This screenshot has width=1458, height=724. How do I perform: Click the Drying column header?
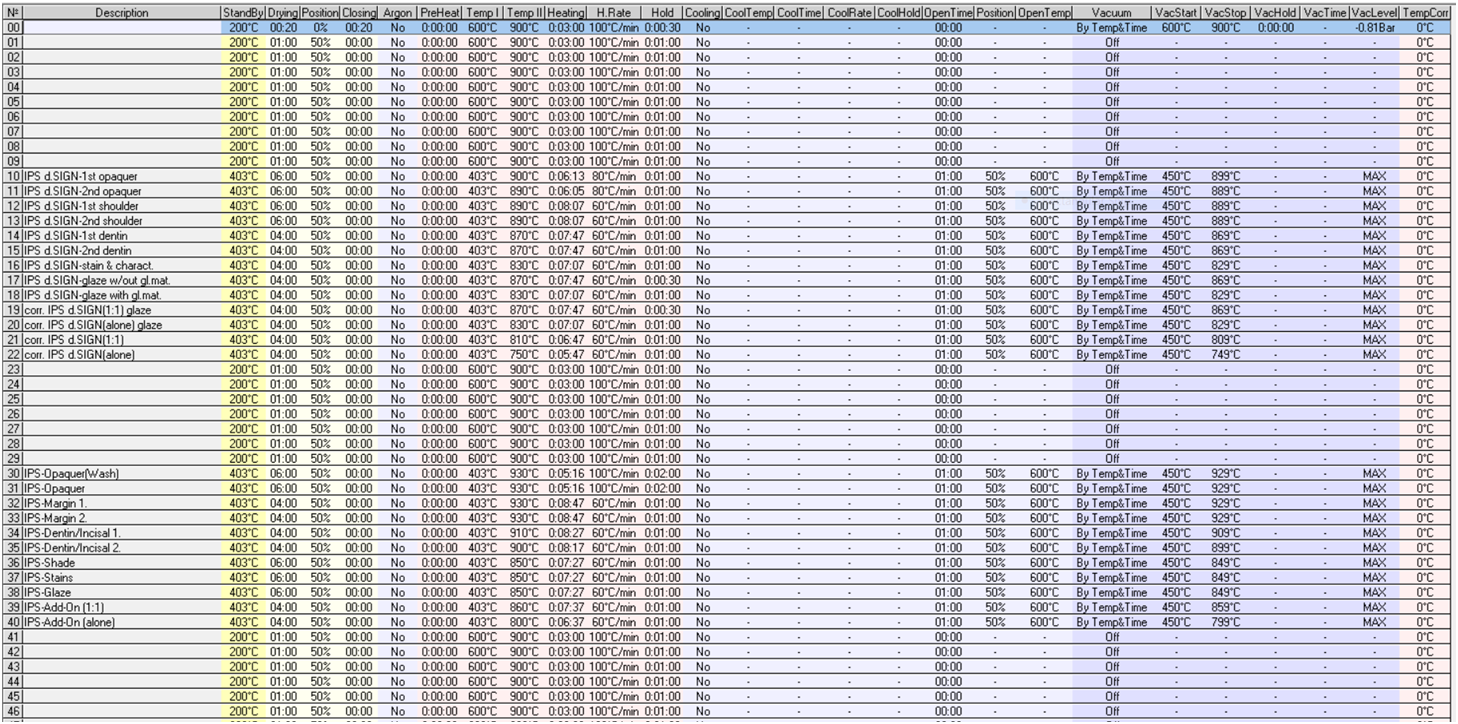click(x=284, y=12)
